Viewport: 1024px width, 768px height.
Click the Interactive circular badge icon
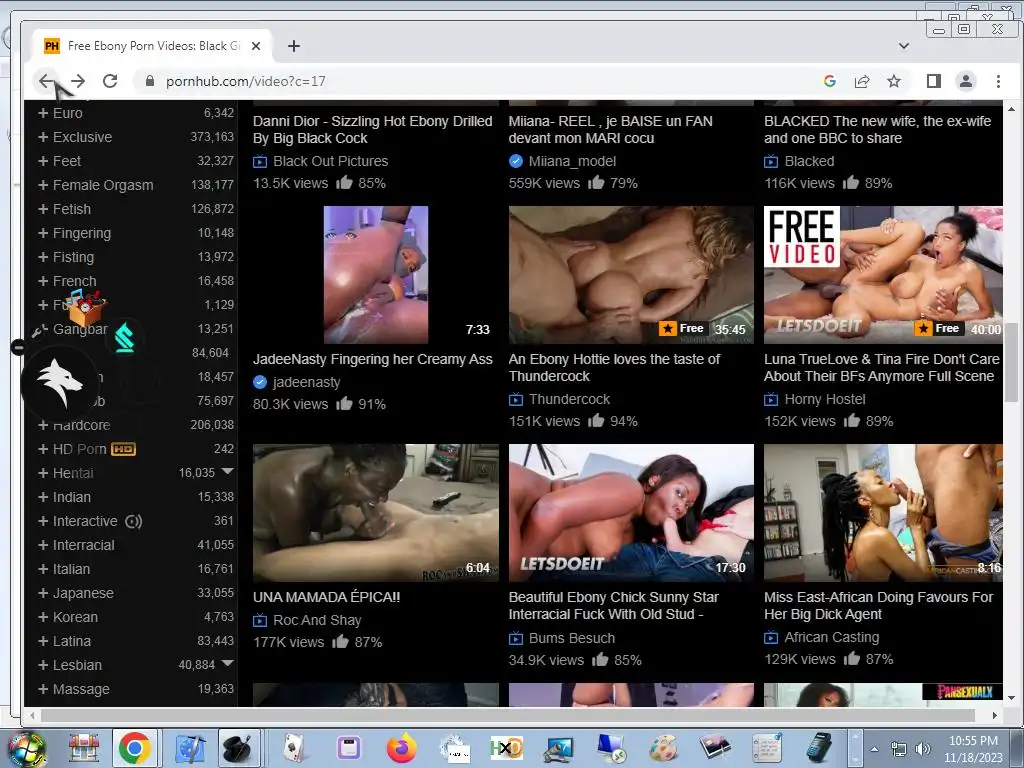pyautogui.click(x=133, y=521)
